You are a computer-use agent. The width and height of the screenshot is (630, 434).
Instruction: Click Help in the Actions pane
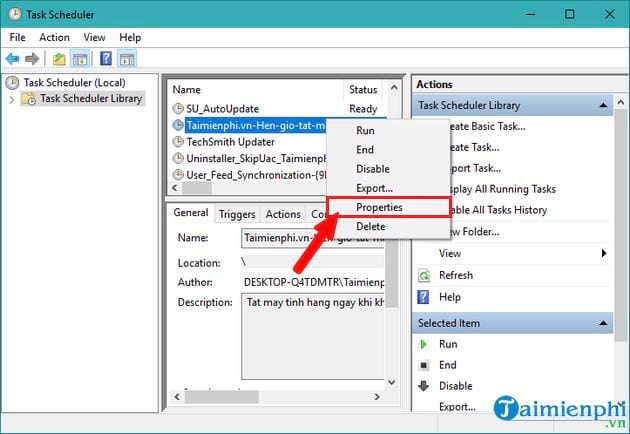click(x=450, y=297)
